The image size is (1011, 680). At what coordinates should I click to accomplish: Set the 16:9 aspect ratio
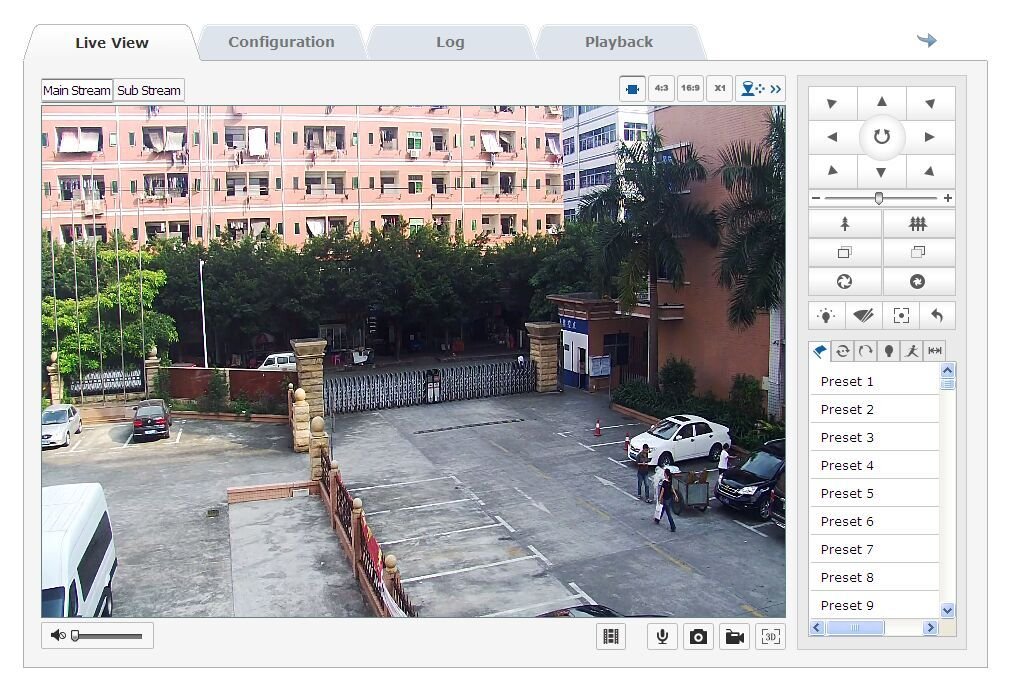(690, 88)
